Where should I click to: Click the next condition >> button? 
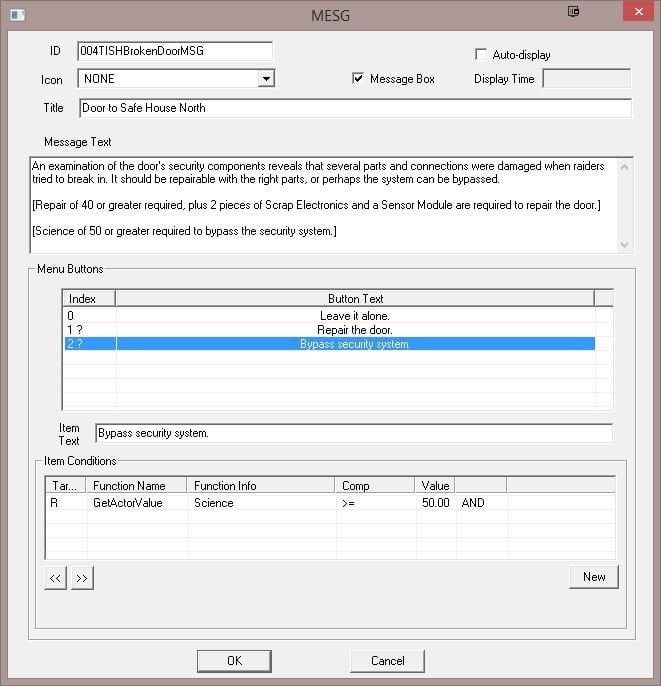coord(82,578)
